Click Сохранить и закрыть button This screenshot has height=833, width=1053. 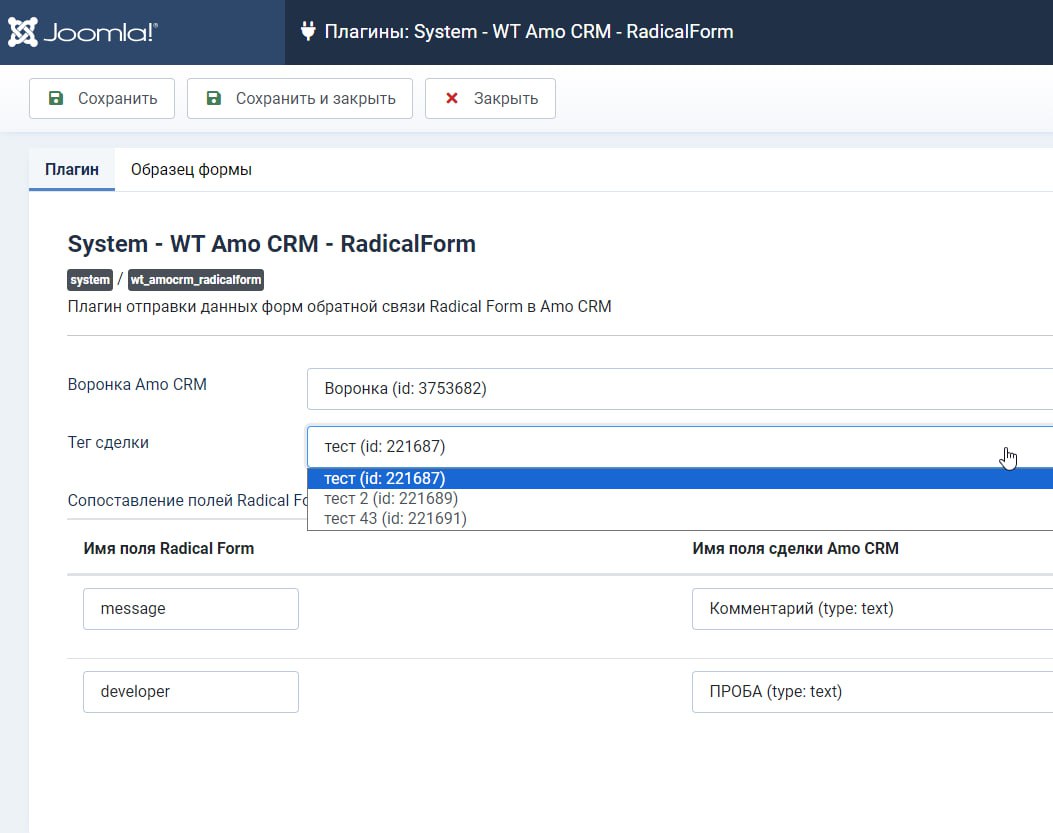tap(300, 99)
